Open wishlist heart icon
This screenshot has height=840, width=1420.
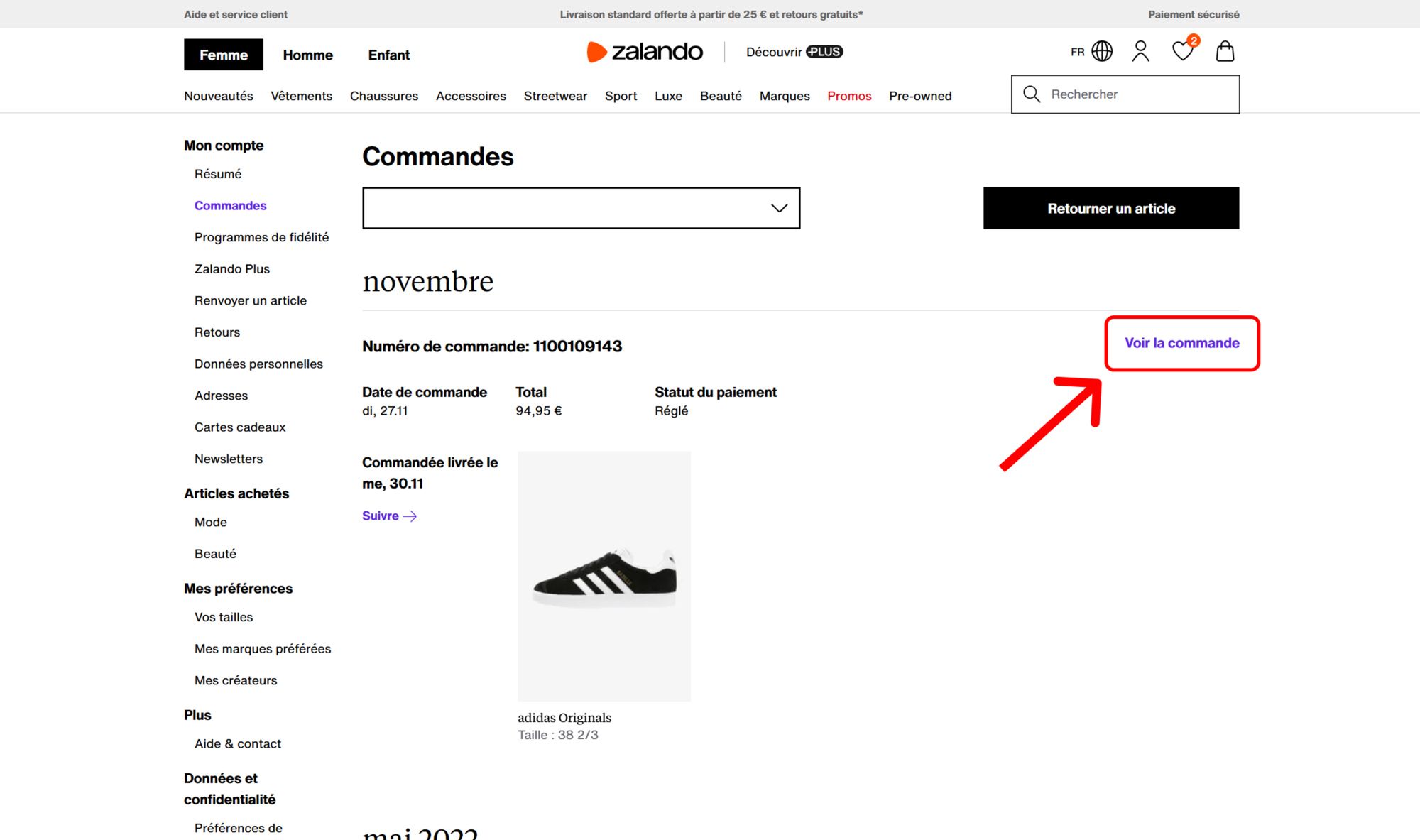[1184, 50]
